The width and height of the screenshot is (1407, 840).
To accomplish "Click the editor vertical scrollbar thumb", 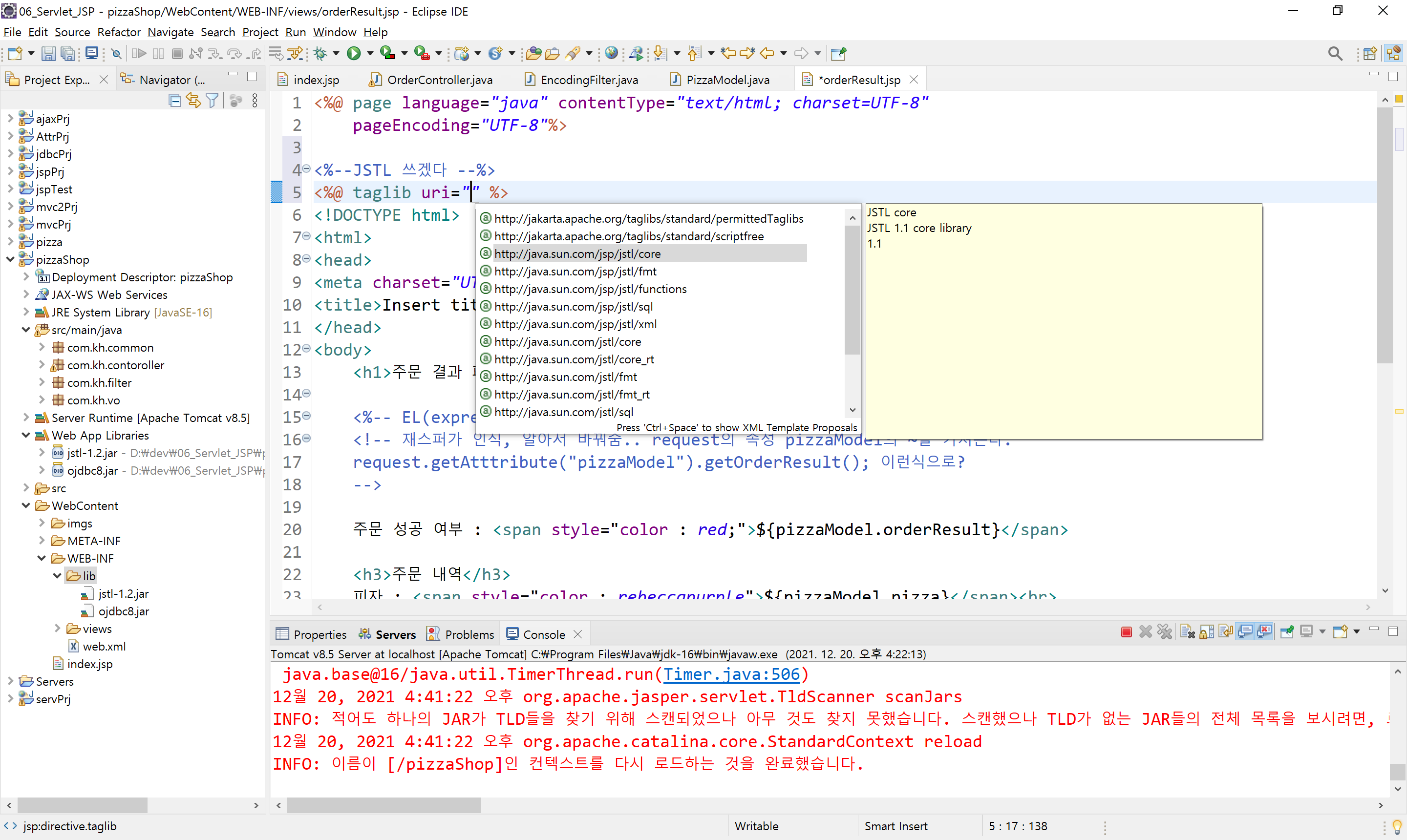I will tap(1385, 235).
